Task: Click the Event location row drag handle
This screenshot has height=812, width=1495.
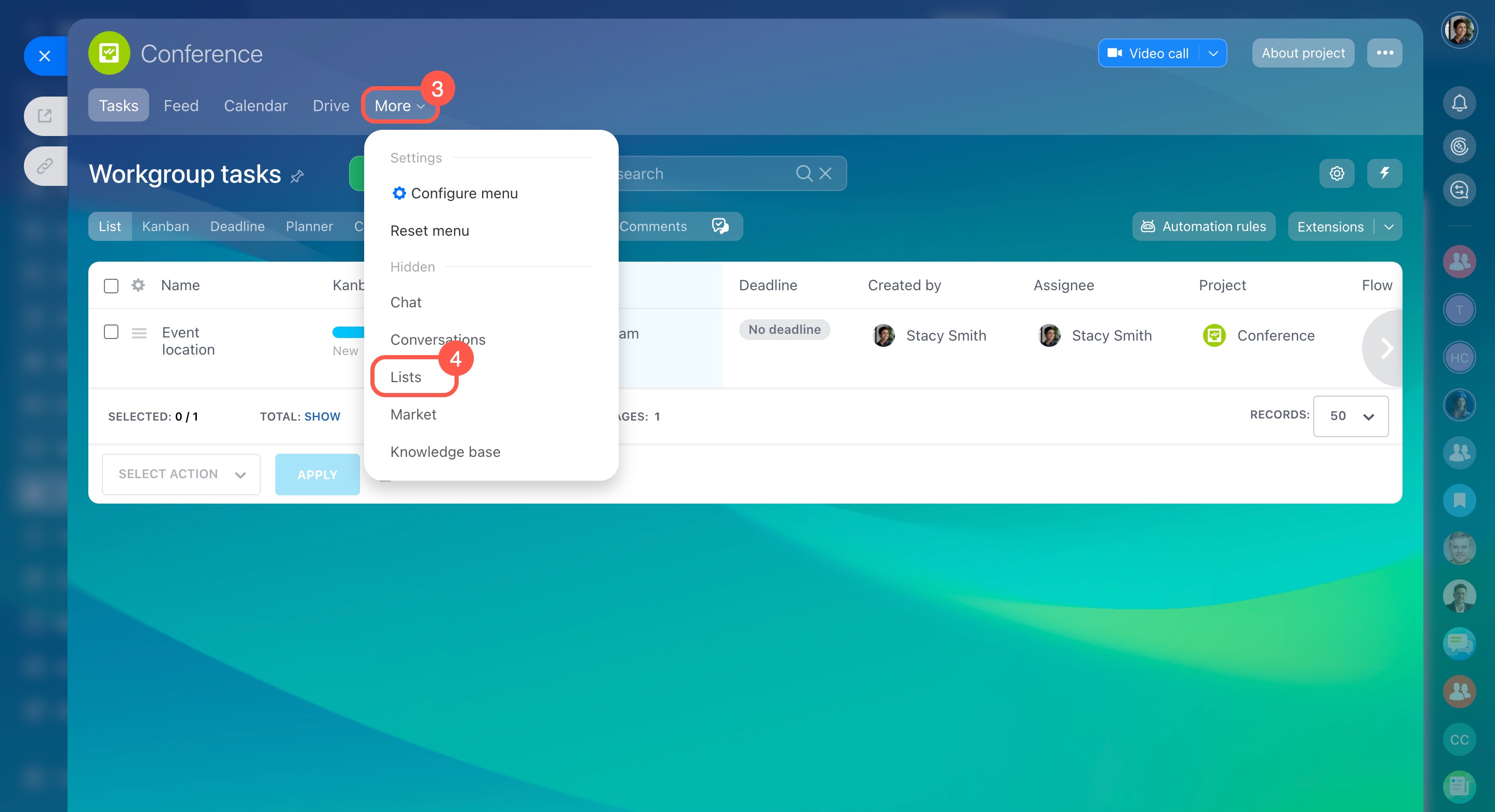Action: click(139, 333)
